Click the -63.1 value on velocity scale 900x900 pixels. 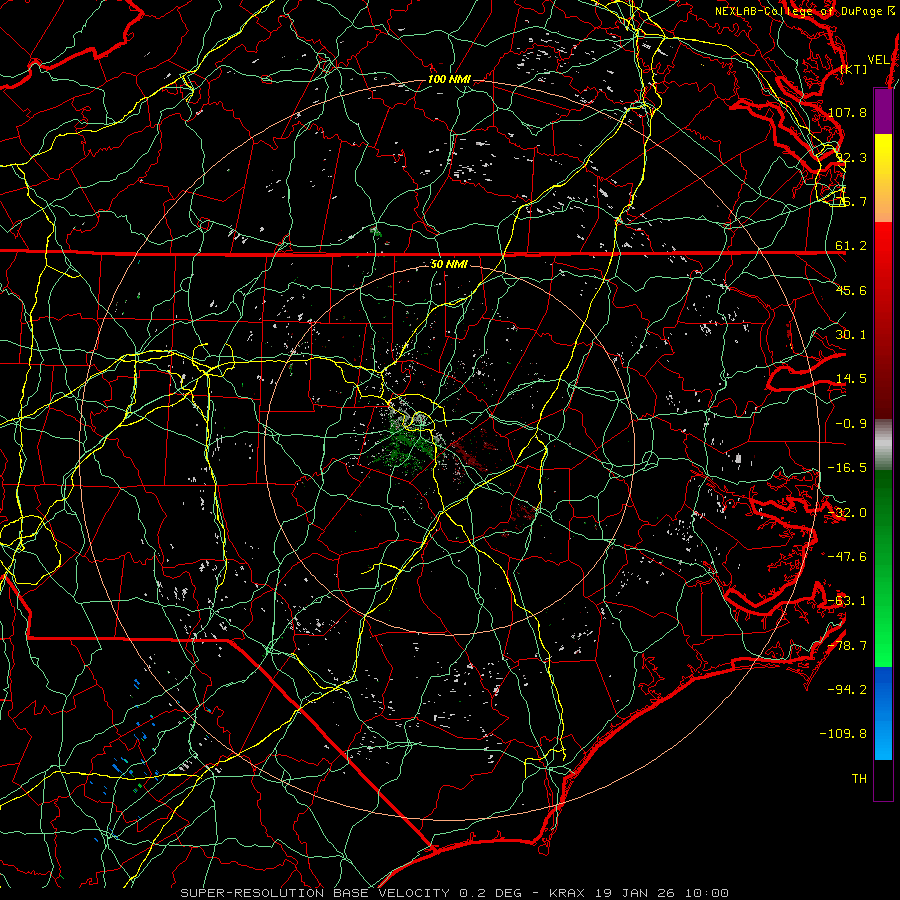847,601
